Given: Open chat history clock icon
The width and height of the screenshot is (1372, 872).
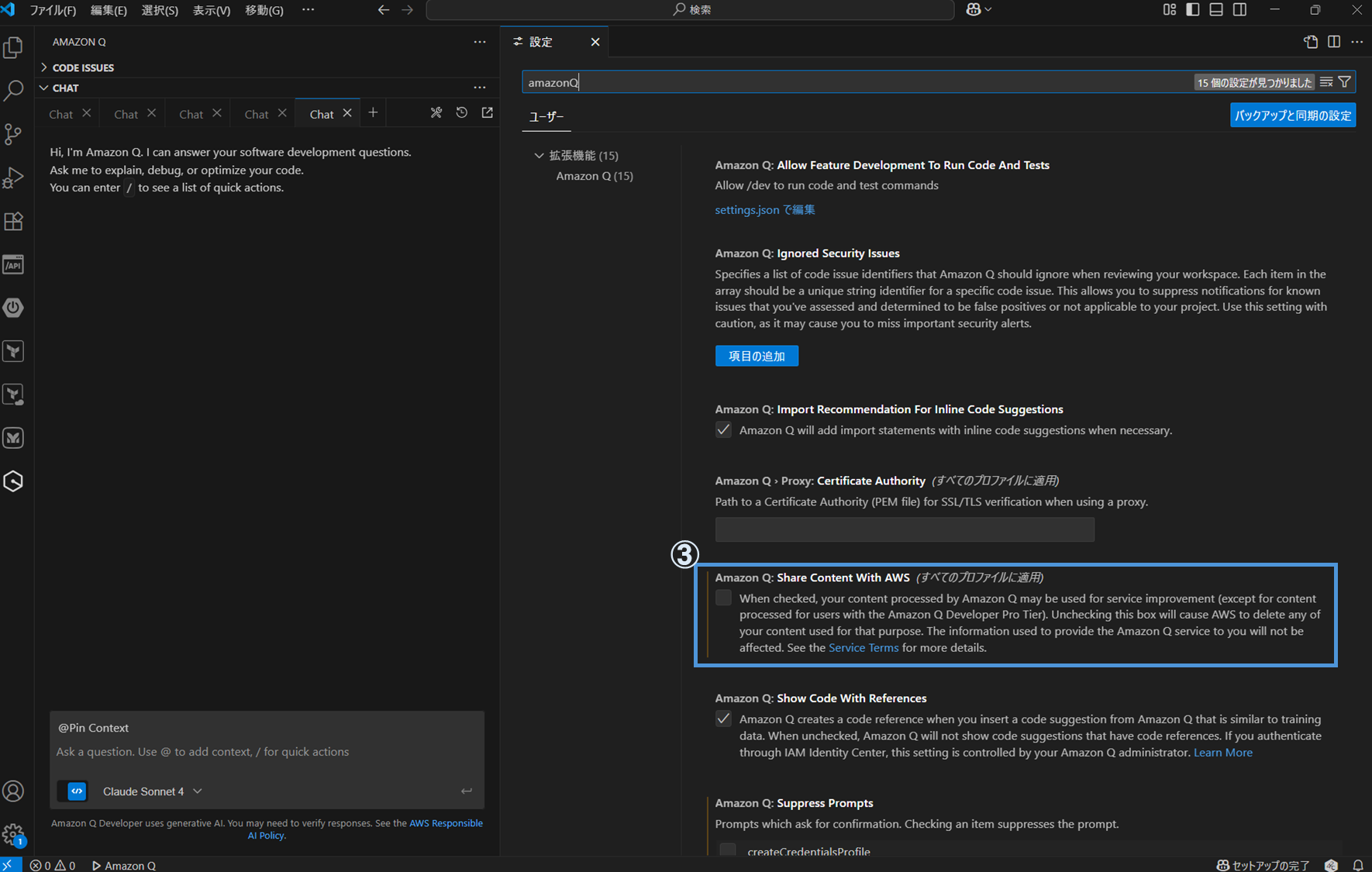Looking at the screenshot, I should coord(462,113).
